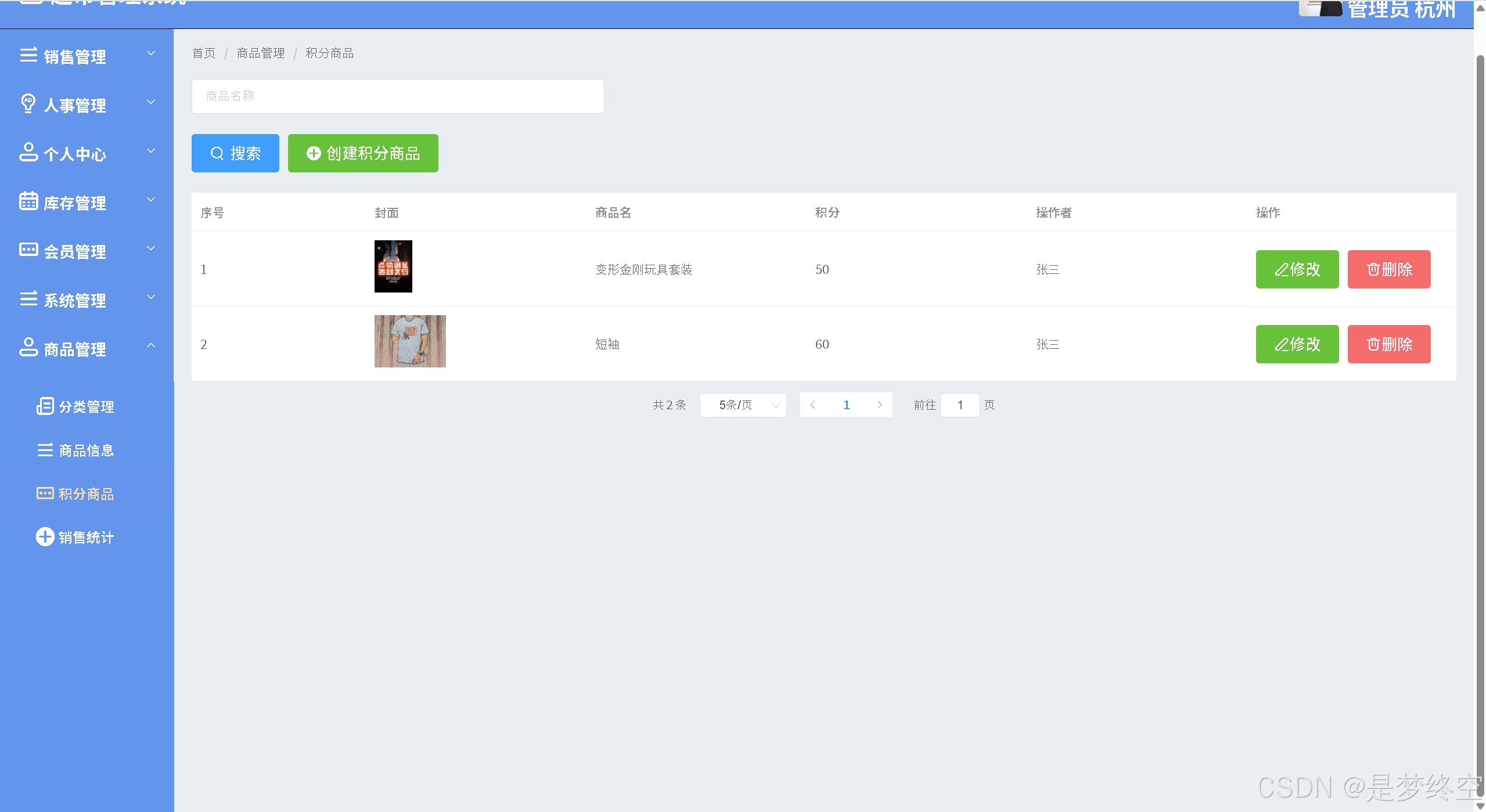Image resolution: width=1486 pixels, height=812 pixels.
Task: Click the 个人中心 user icon
Action: [28, 152]
